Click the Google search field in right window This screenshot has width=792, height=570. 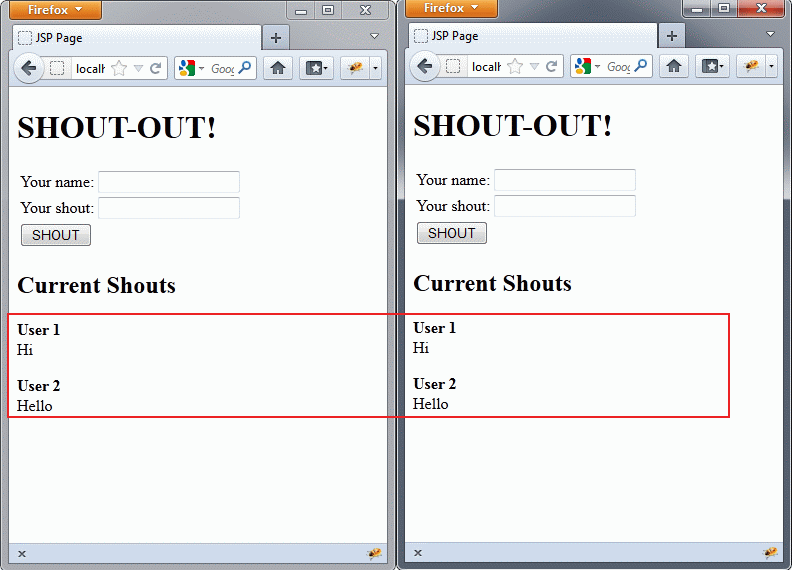pyautogui.click(x=618, y=67)
